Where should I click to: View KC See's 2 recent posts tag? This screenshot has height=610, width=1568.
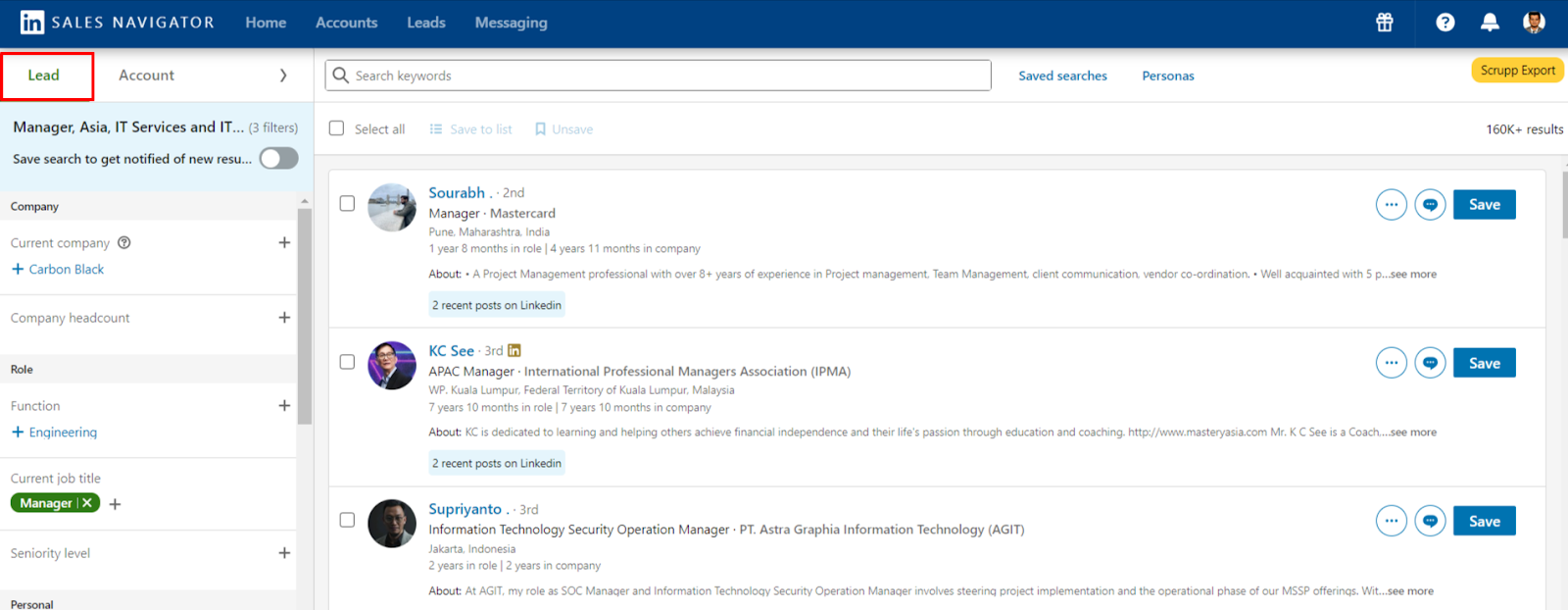pyautogui.click(x=497, y=463)
